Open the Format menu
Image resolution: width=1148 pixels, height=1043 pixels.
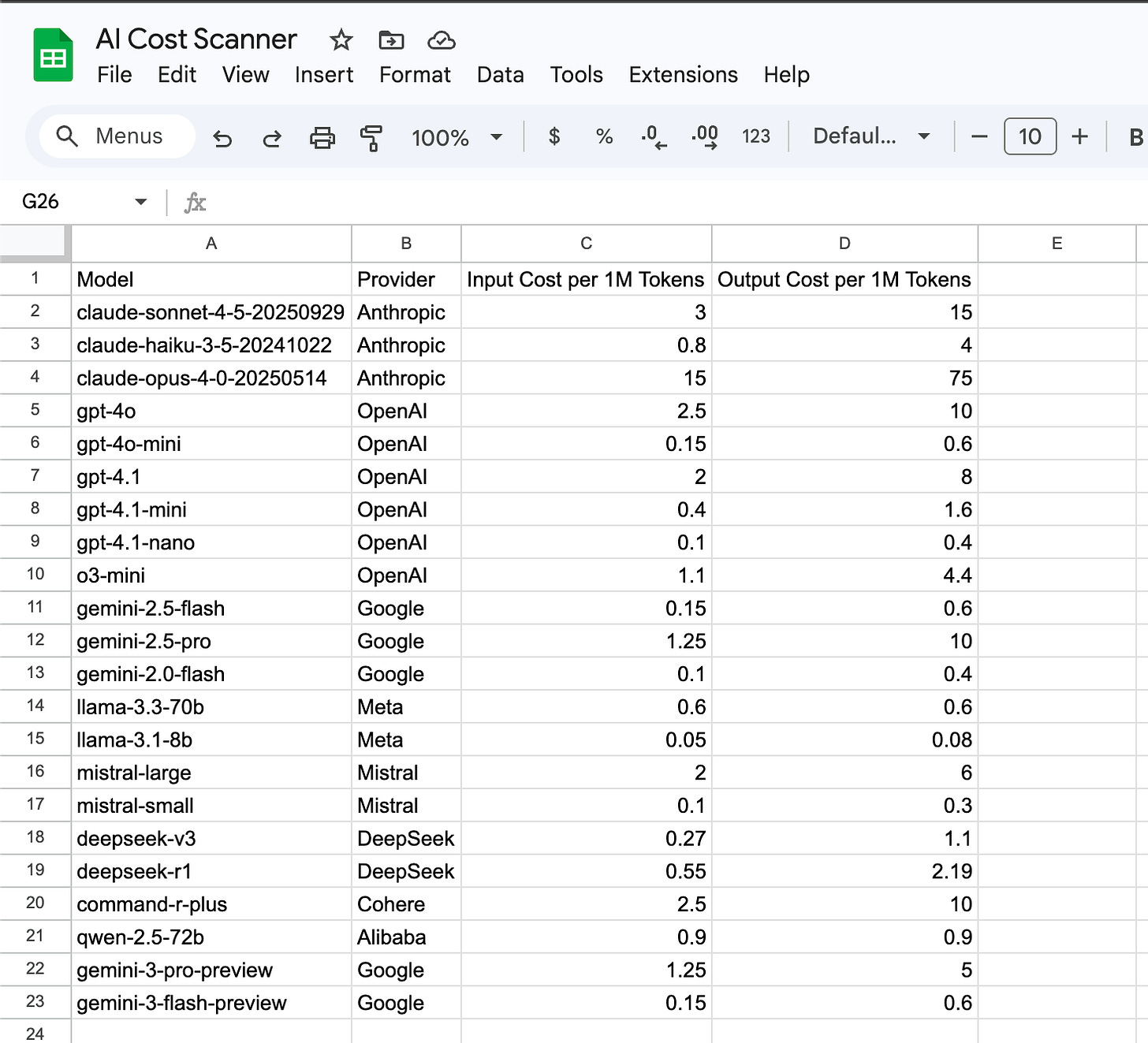click(415, 75)
